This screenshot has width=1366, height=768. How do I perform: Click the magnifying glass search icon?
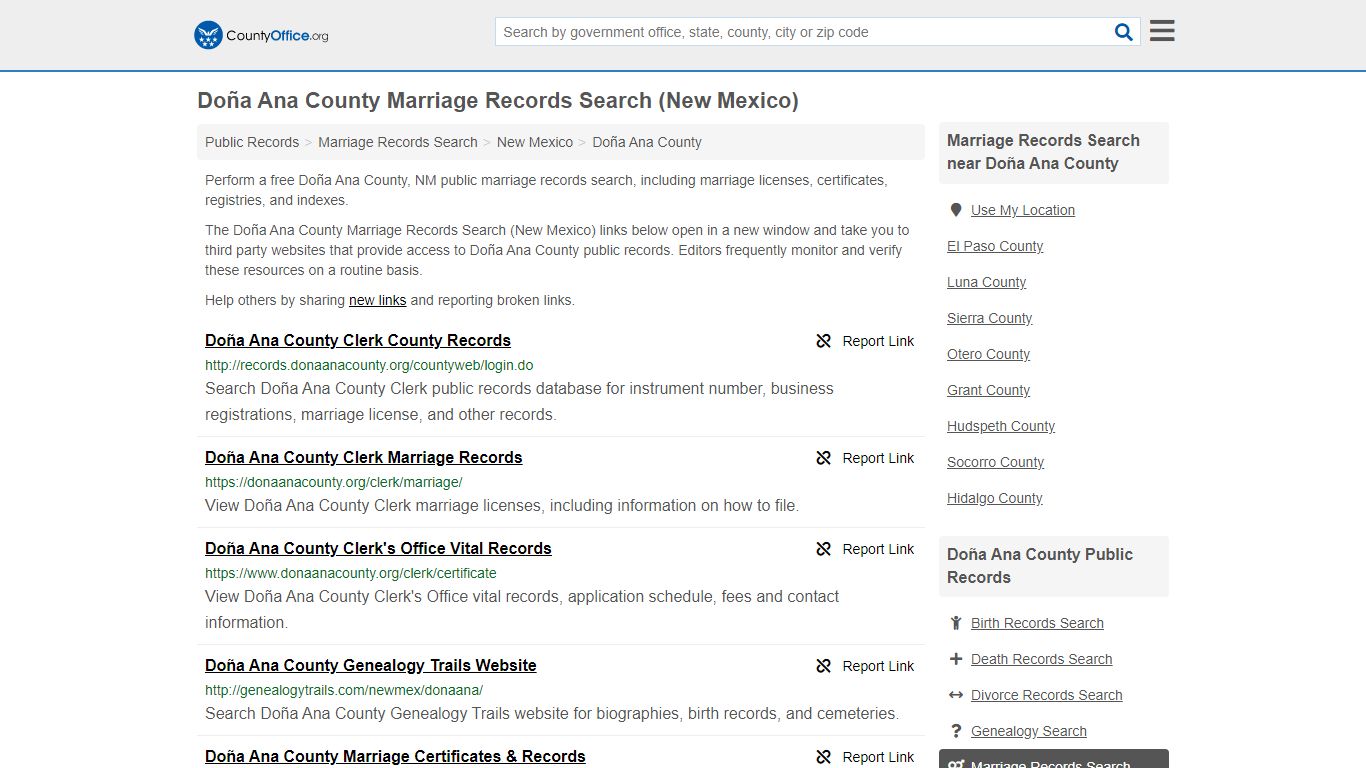tap(1124, 32)
